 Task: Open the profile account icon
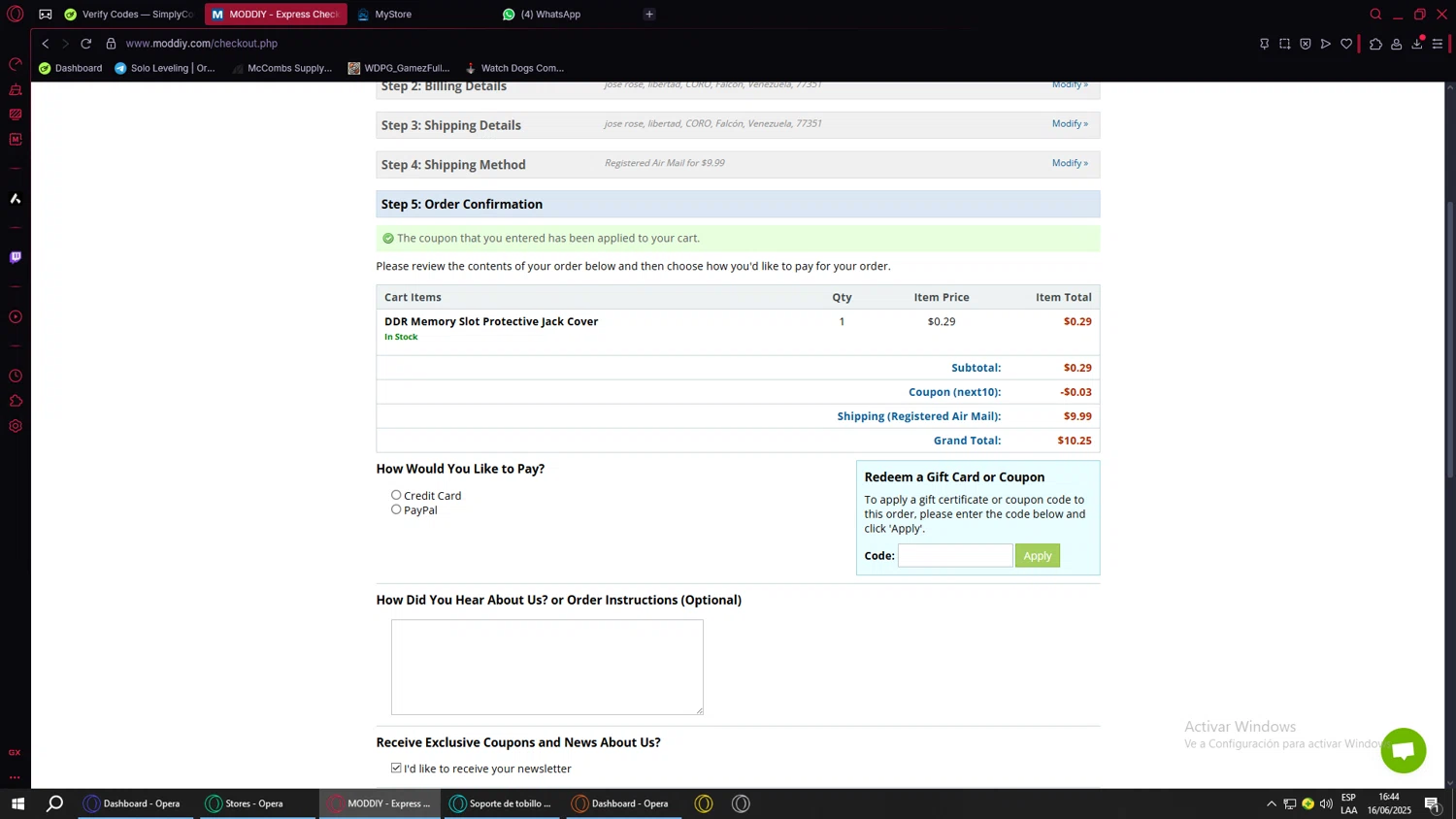click(x=1396, y=44)
